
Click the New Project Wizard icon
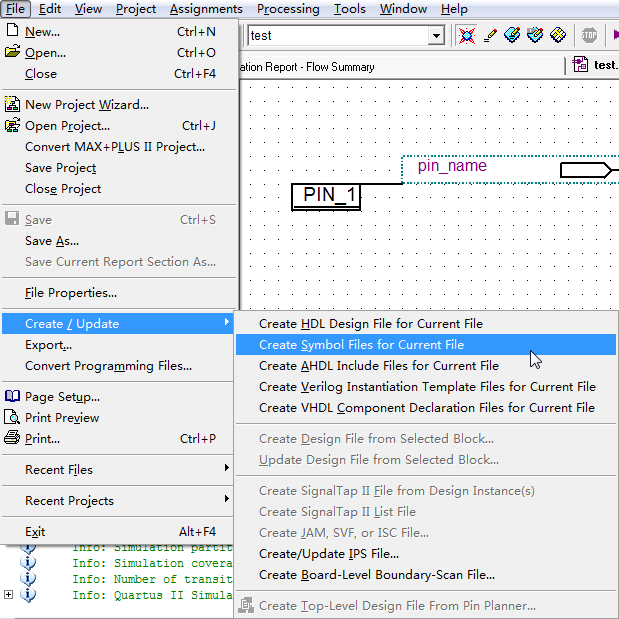pos(12,105)
